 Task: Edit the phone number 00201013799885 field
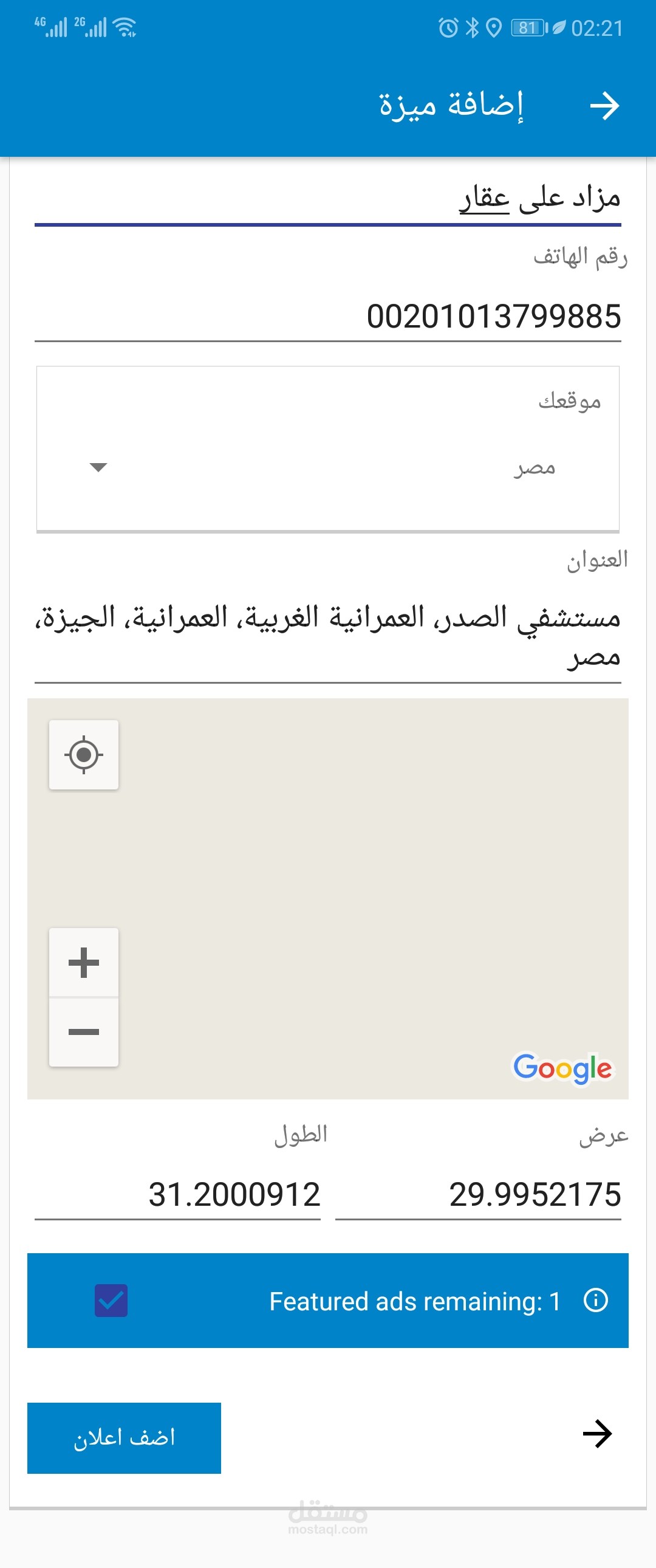pyautogui.click(x=327, y=317)
